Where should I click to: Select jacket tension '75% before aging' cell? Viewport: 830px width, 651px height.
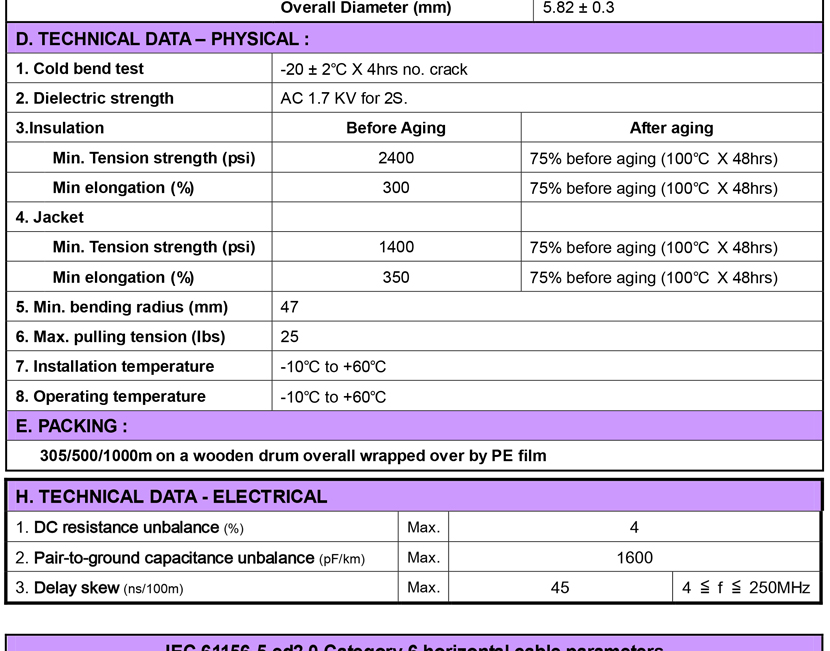point(654,247)
